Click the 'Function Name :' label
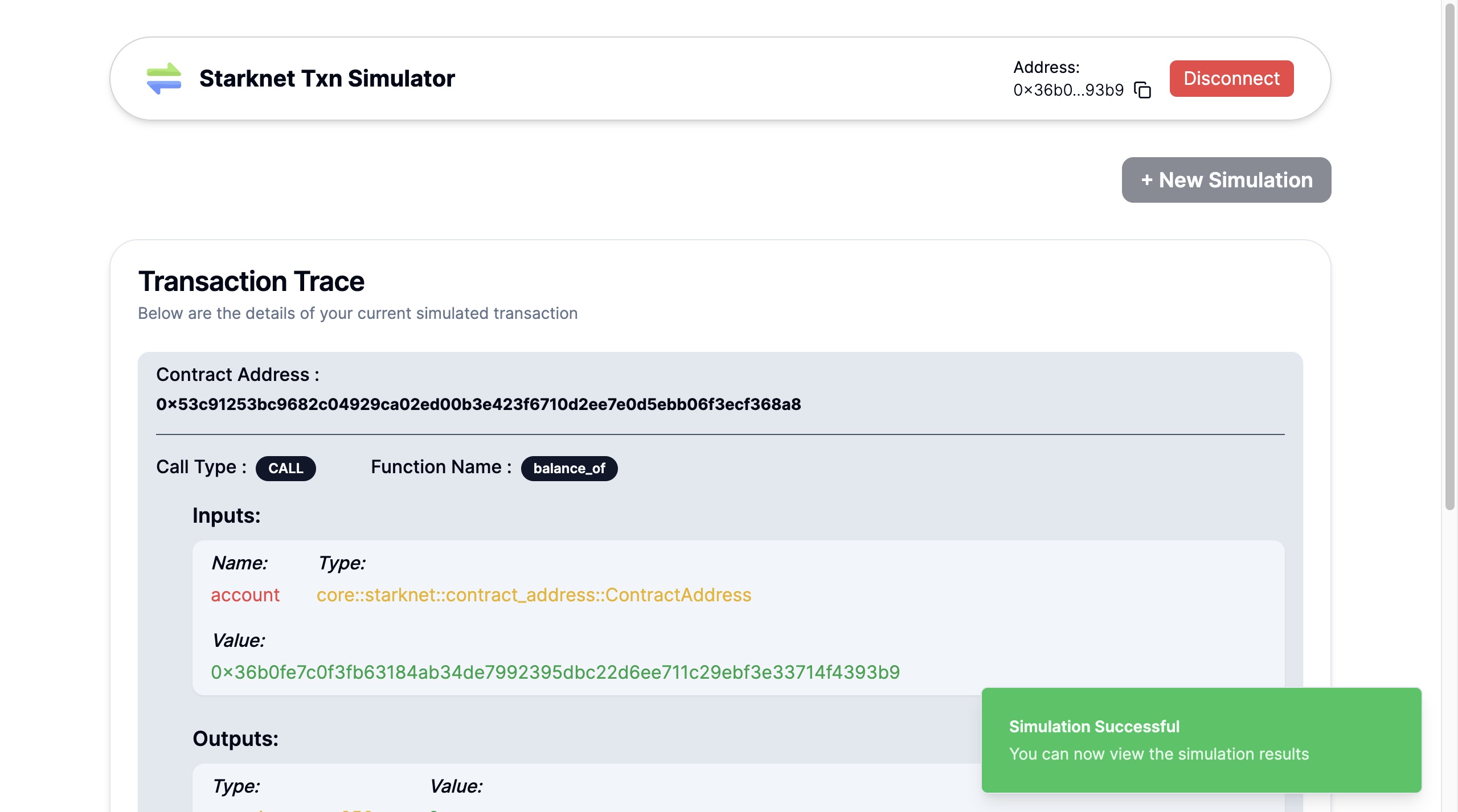 441,467
